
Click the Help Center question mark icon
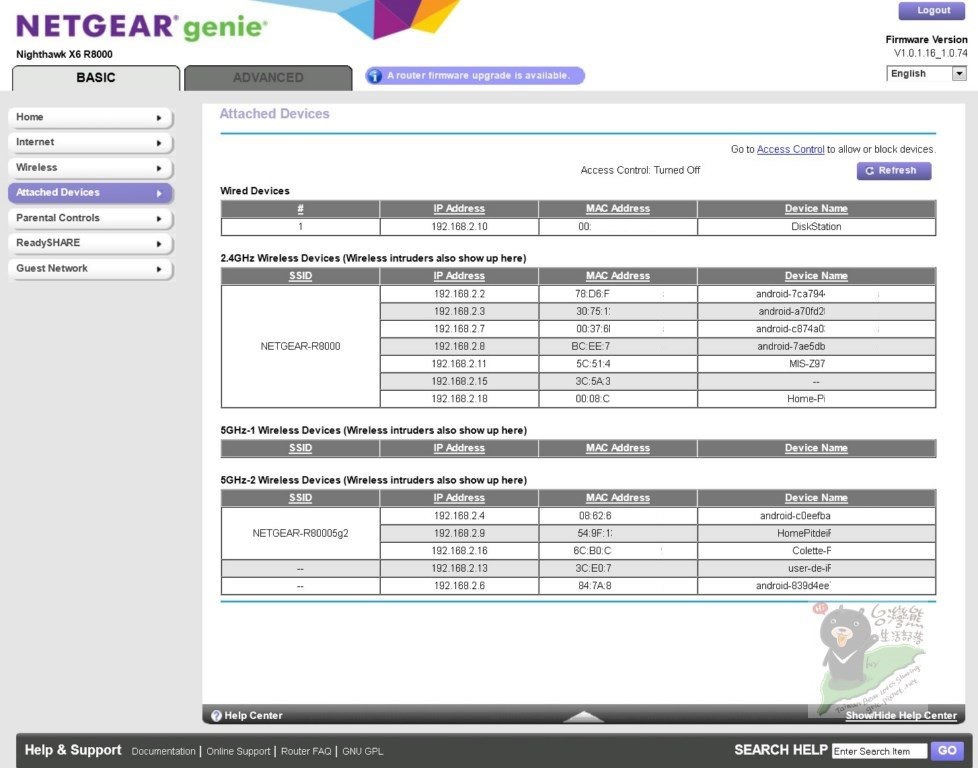216,716
